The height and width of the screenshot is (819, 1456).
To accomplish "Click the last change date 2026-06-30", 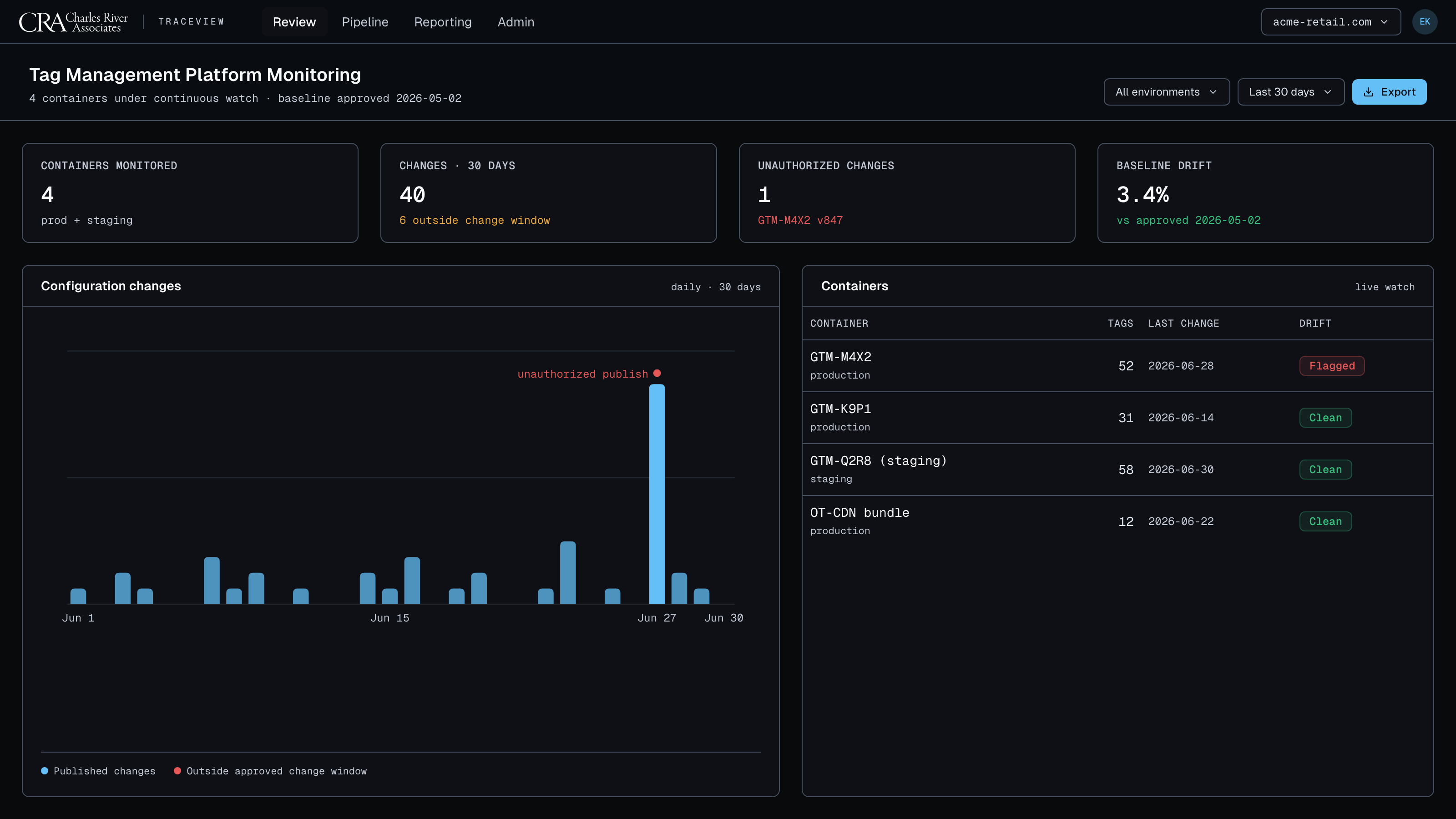I will tap(1181, 470).
